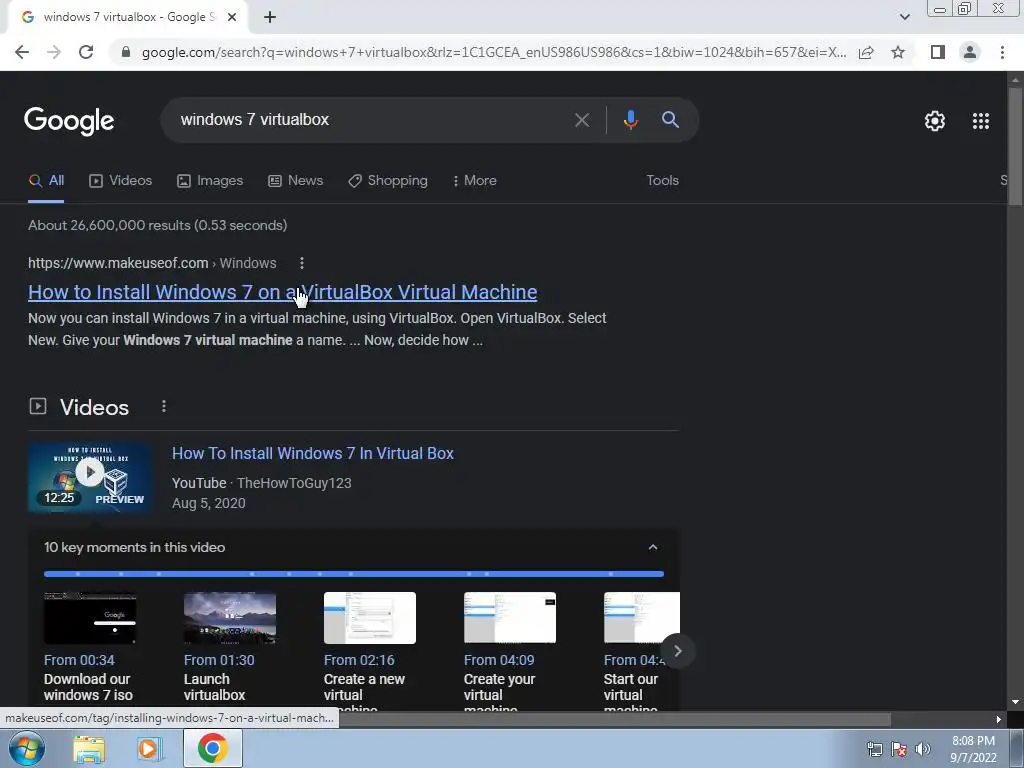This screenshot has width=1024, height=768.
Task: Click the About 26,600,000 results text
Action: point(157,225)
